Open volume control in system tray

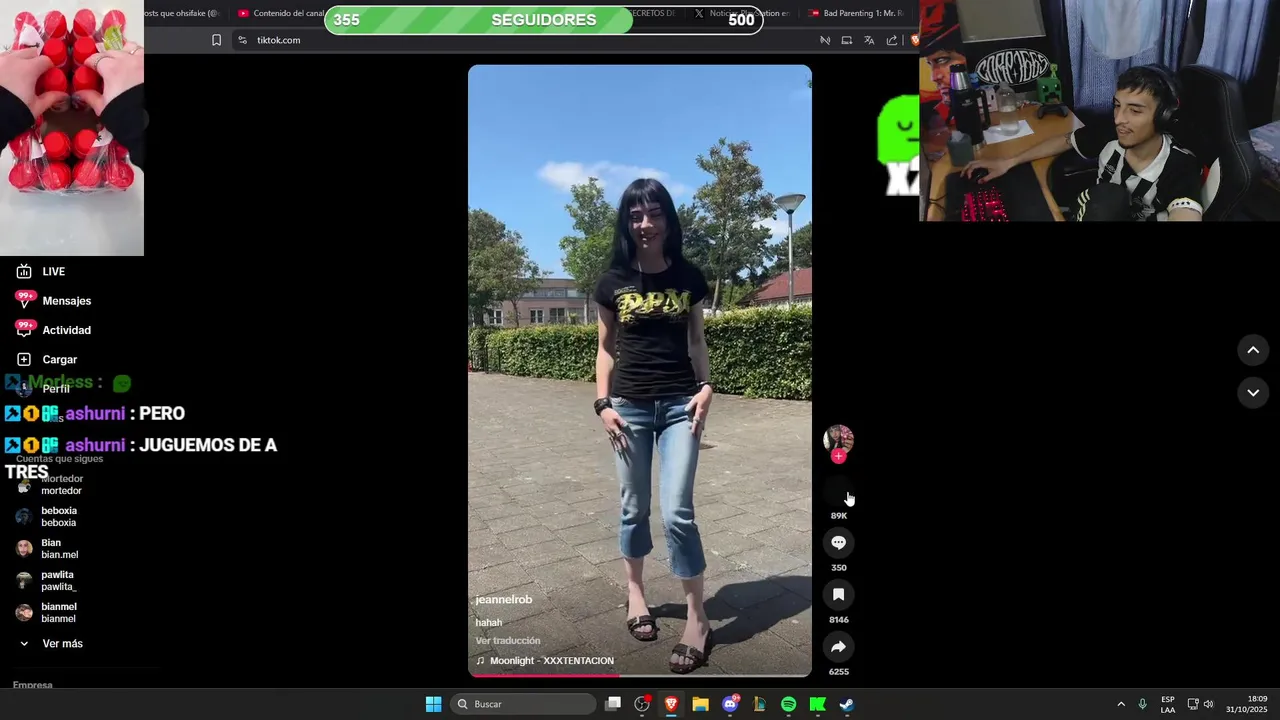tap(1208, 704)
